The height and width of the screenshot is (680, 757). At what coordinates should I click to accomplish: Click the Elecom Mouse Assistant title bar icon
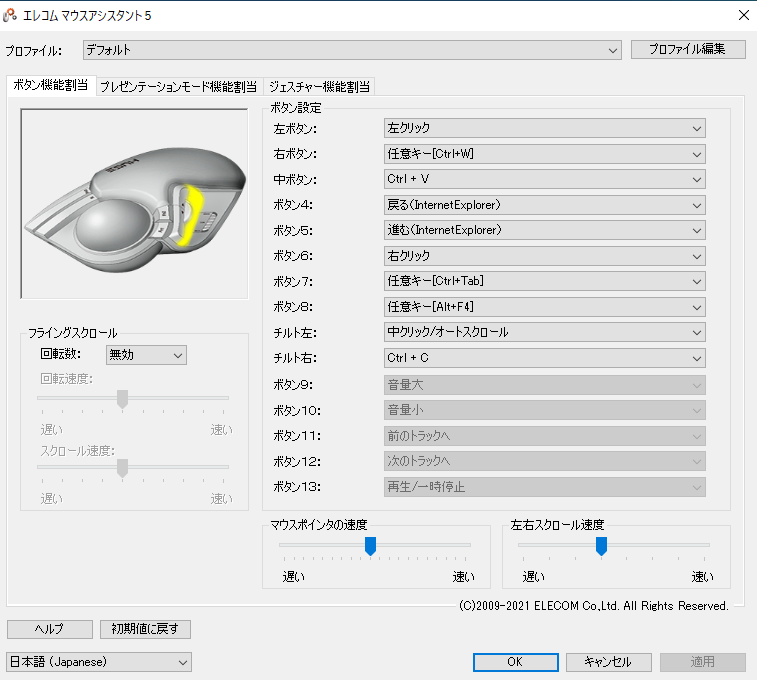point(10,15)
